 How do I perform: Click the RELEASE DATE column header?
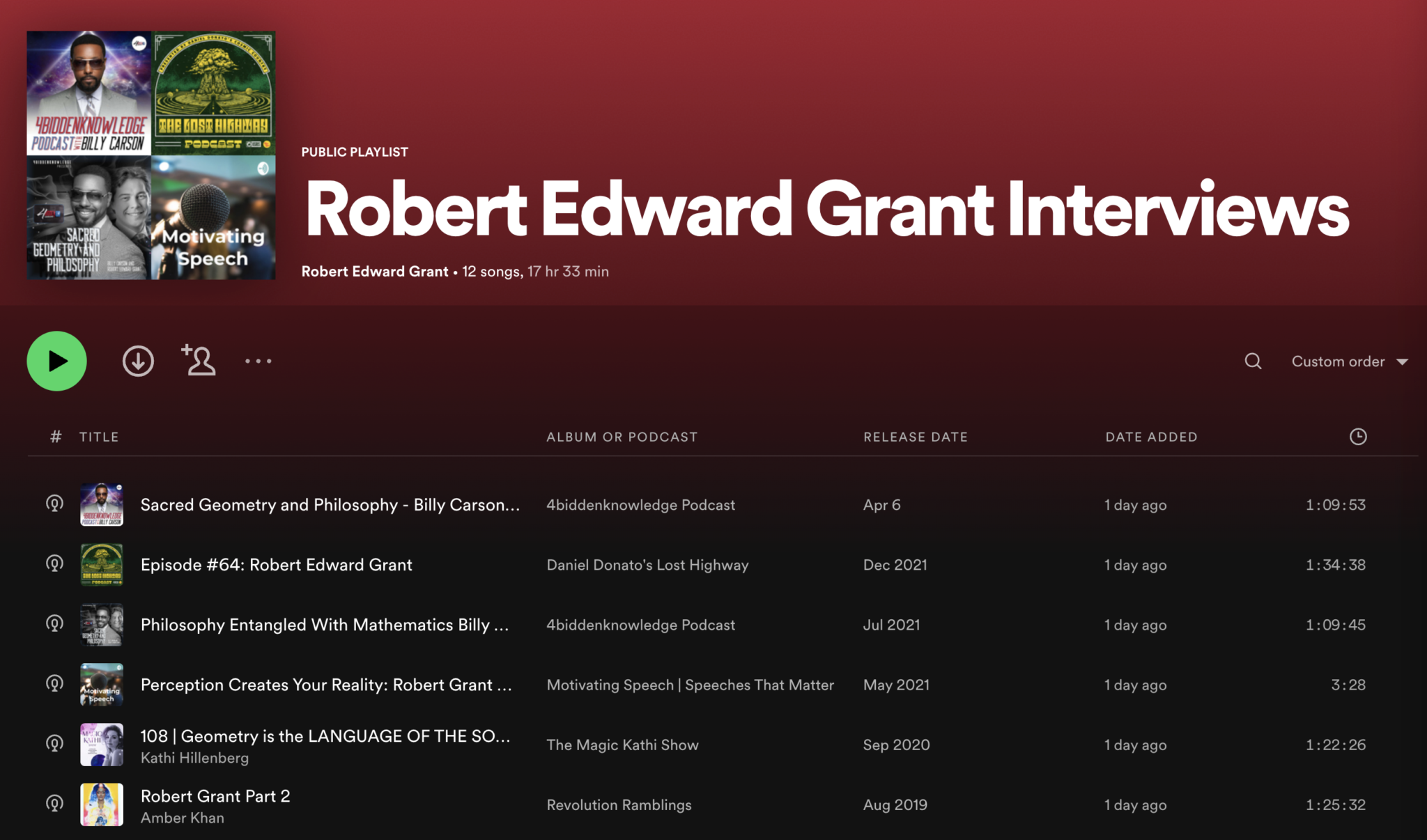[x=915, y=437]
